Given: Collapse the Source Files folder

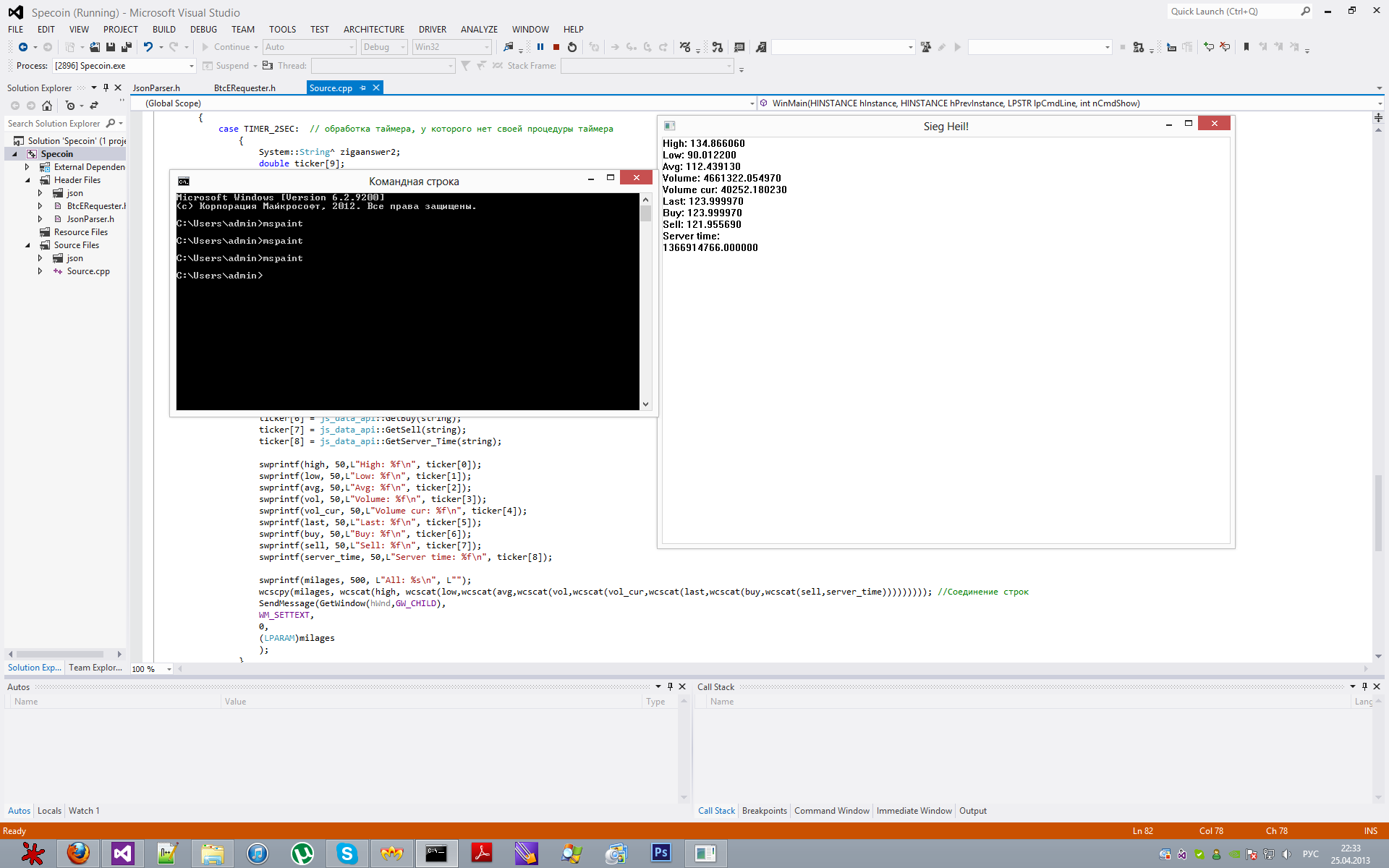Looking at the screenshot, I should [27, 245].
